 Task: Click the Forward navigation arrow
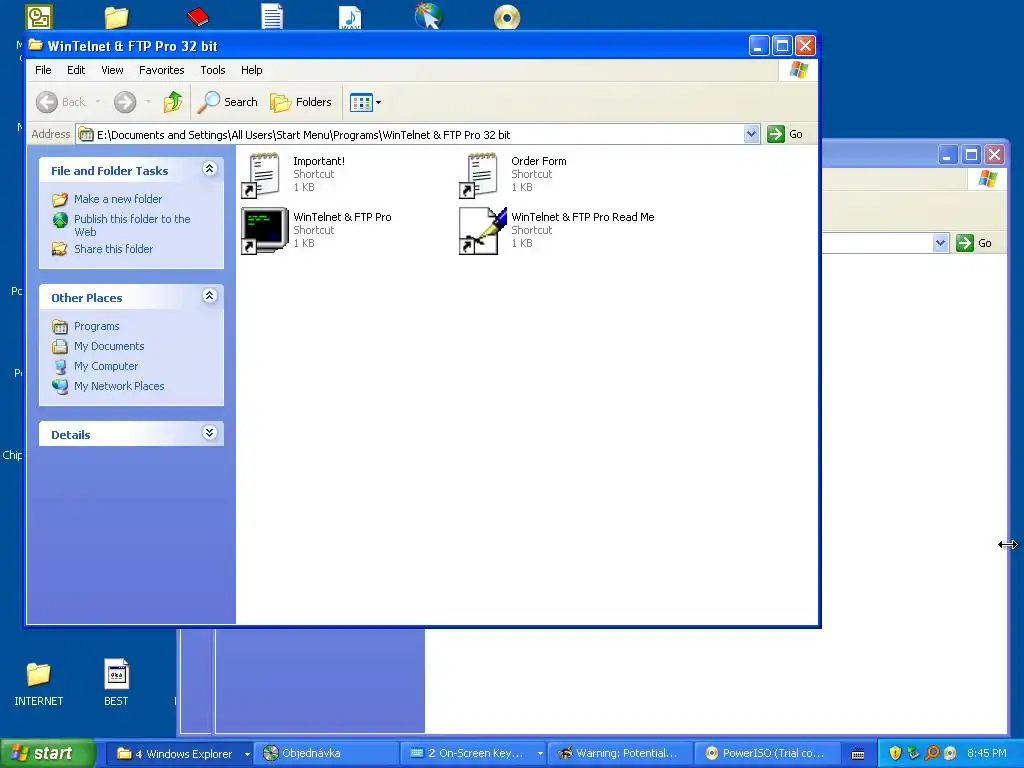click(x=125, y=102)
